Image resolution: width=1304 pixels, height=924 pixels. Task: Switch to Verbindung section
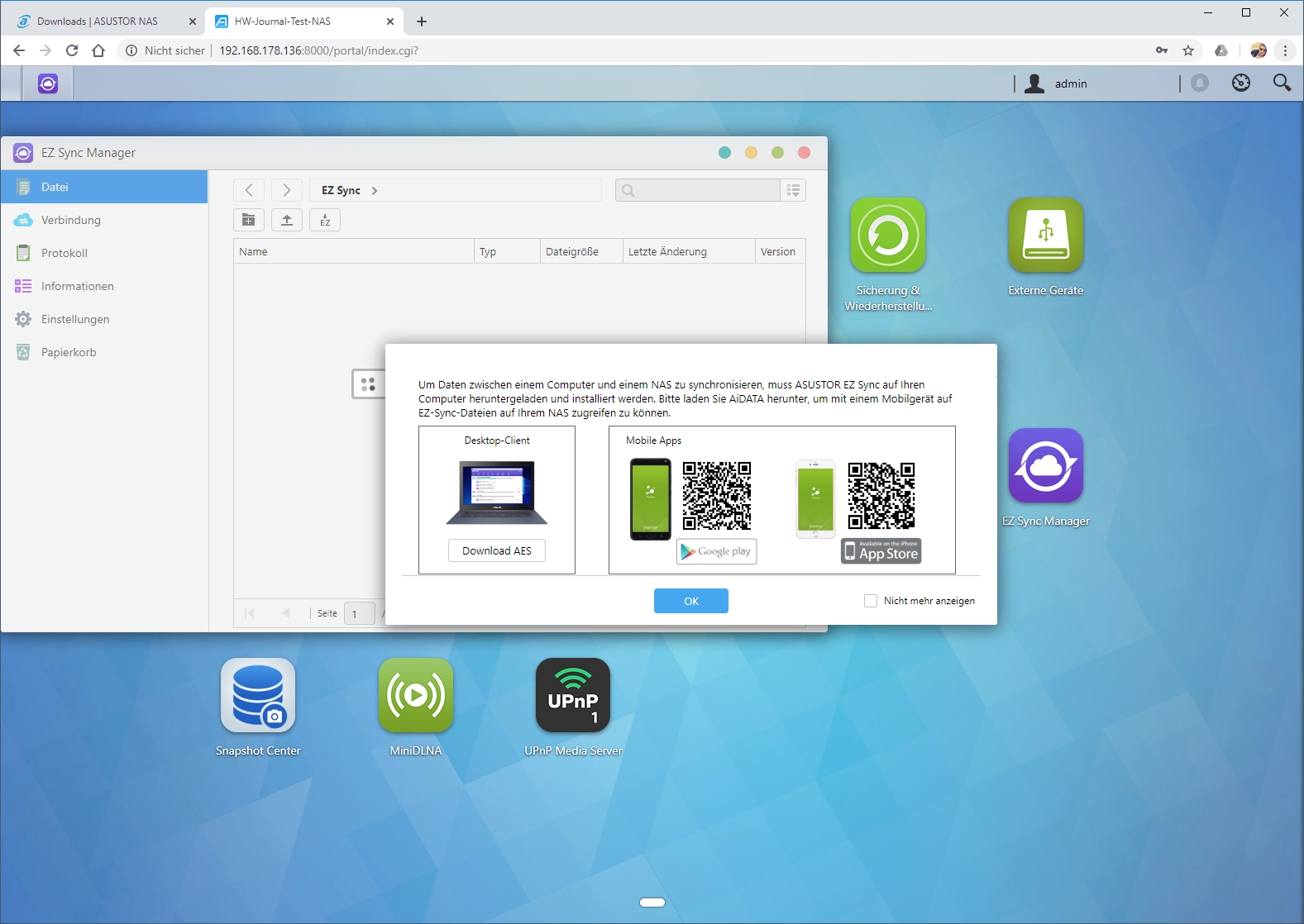point(104,220)
